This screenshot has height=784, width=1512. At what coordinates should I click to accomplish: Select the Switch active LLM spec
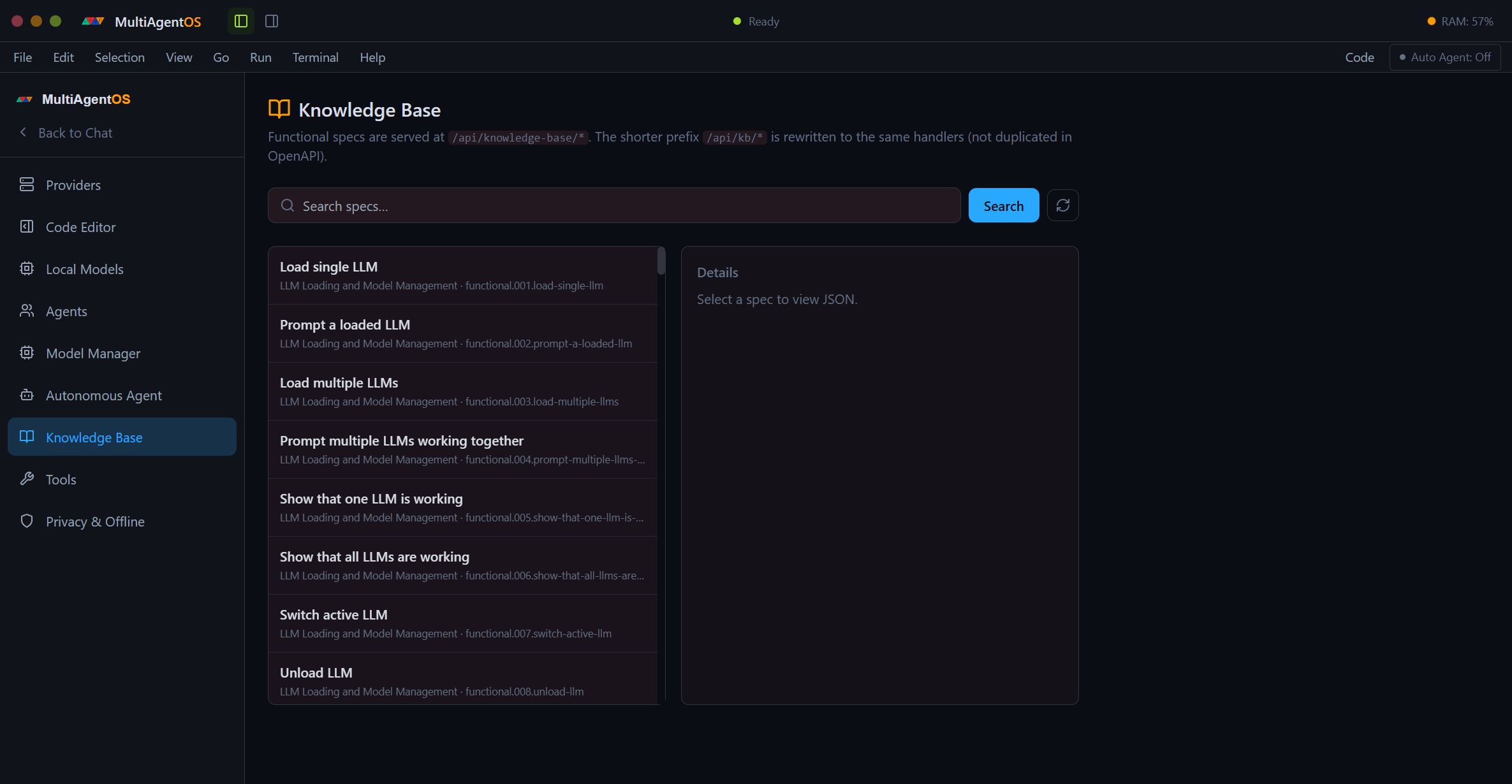click(463, 623)
